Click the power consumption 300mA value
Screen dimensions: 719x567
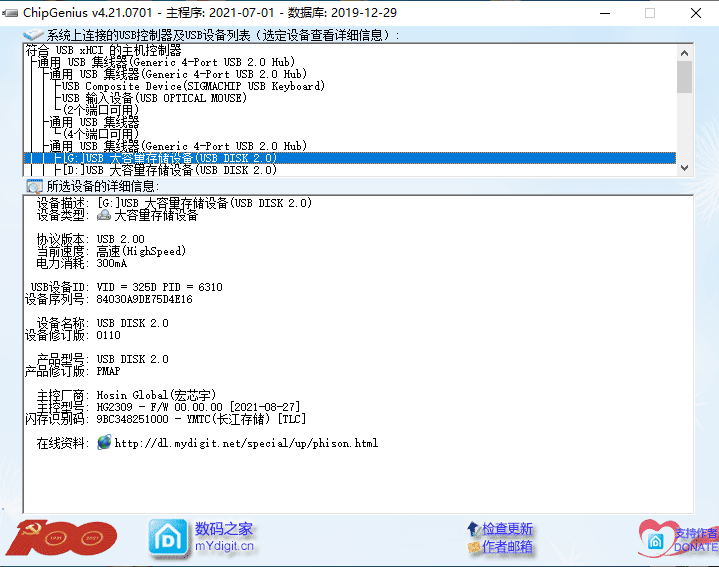[111, 263]
